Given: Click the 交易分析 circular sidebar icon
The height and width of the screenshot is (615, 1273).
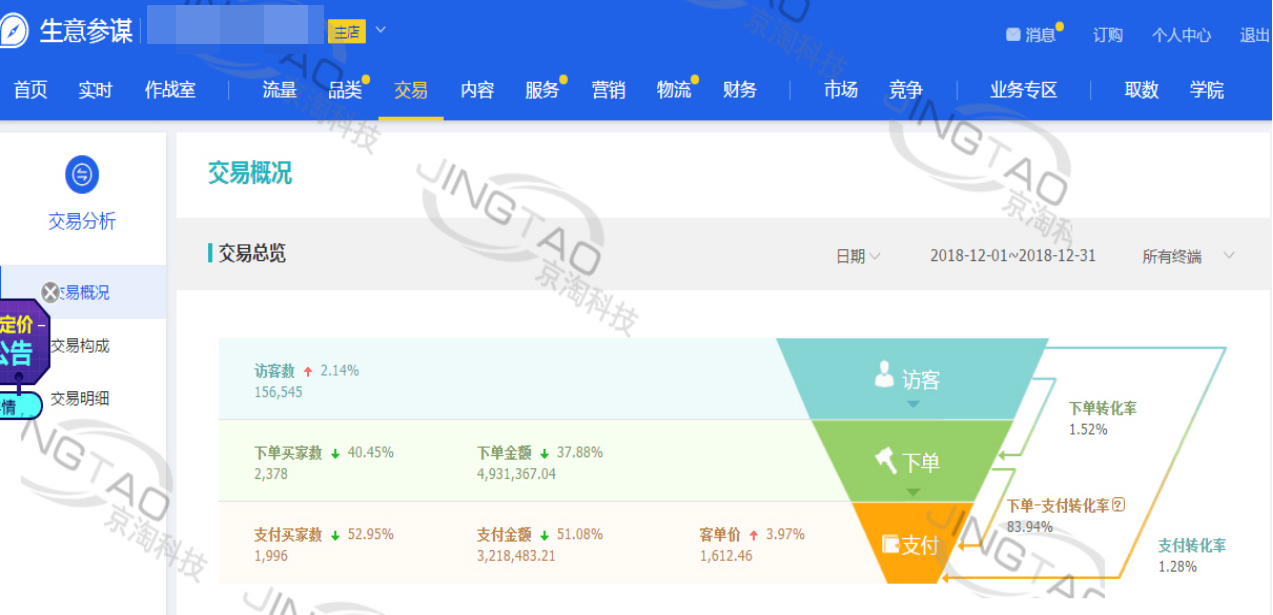Looking at the screenshot, I should click(82, 175).
